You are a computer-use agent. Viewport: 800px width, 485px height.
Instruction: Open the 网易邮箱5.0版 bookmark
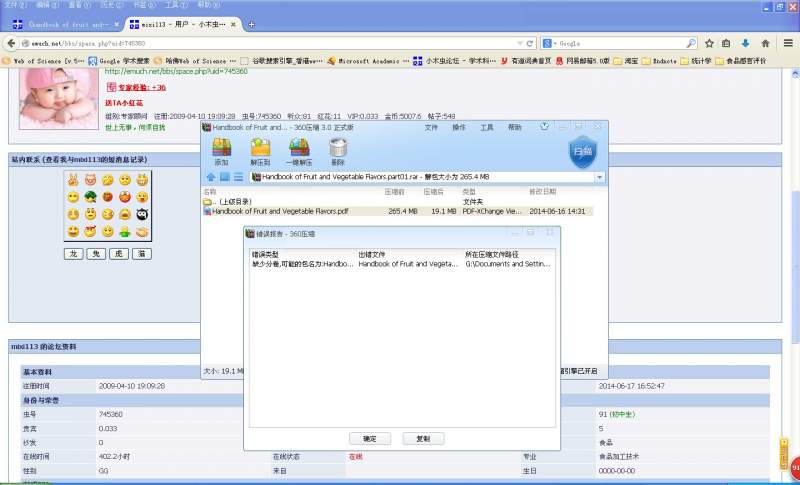583,61
